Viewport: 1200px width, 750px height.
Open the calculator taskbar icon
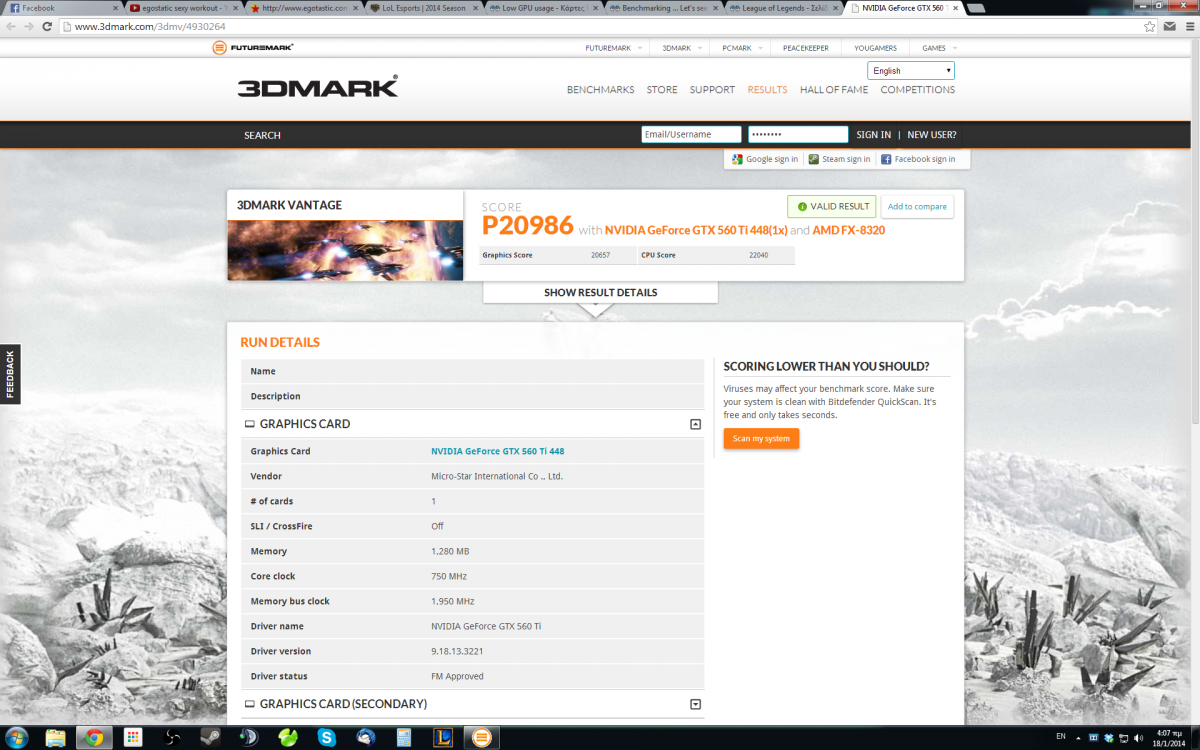pyautogui.click(x=403, y=738)
